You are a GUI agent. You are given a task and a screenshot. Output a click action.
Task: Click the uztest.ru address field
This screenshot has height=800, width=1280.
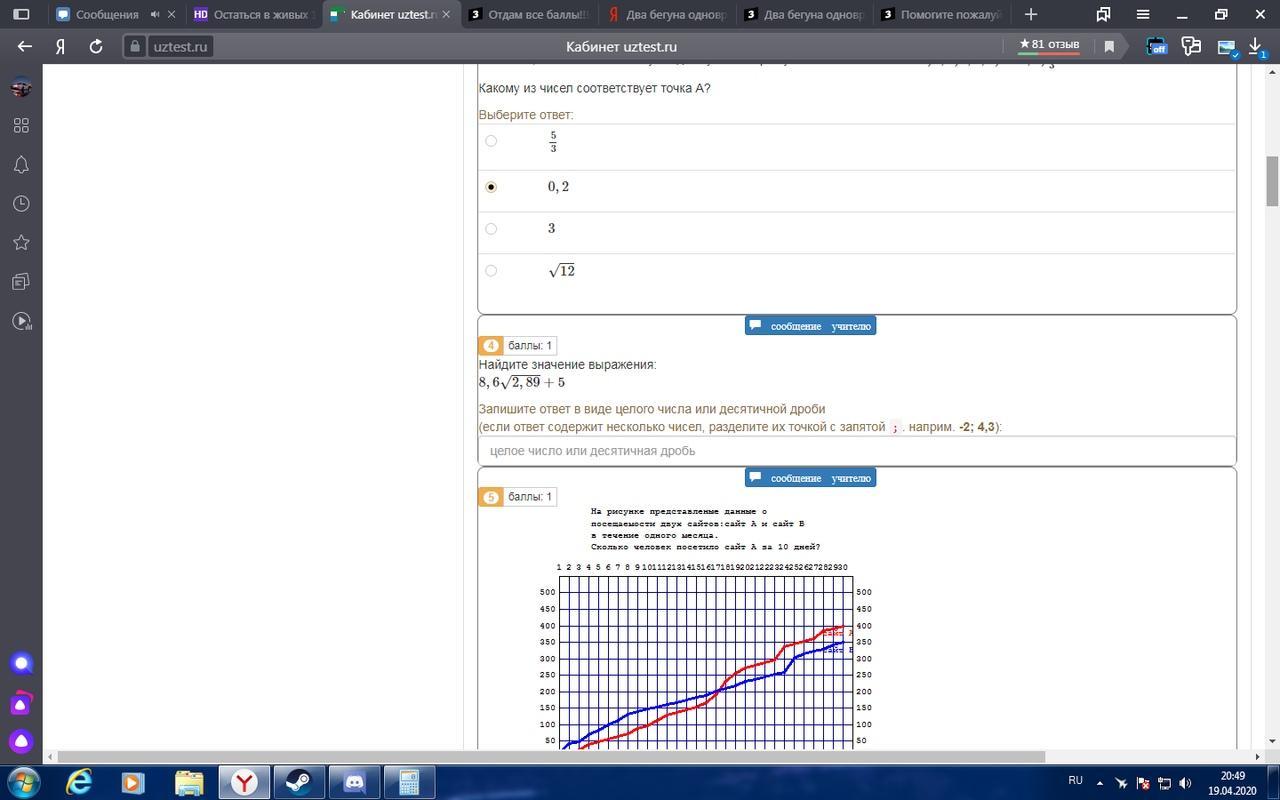click(x=181, y=47)
